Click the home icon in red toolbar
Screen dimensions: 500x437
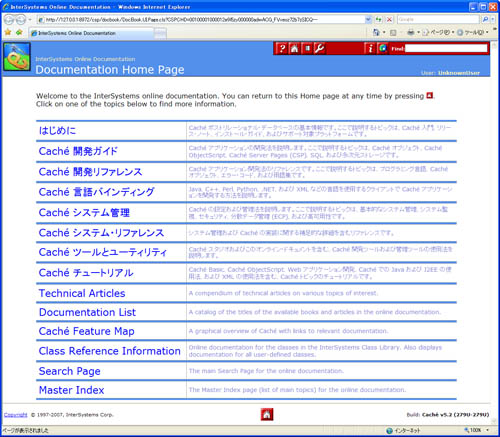tap(294, 49)
